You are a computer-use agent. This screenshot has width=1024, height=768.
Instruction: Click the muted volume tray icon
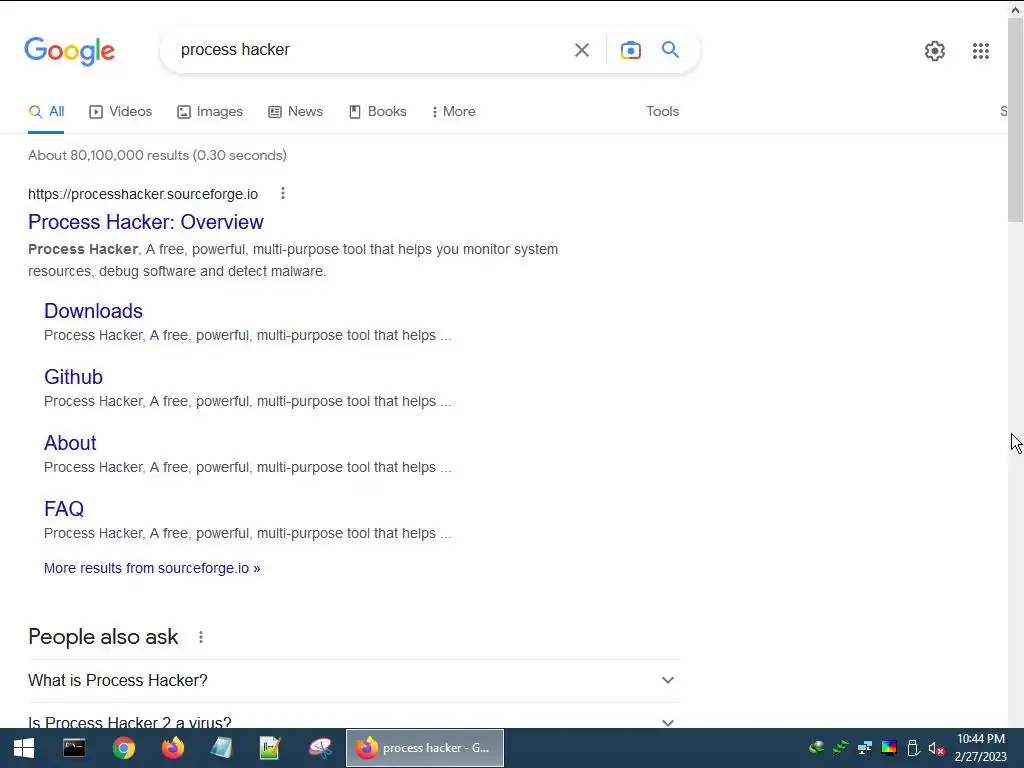coord(936,748)
